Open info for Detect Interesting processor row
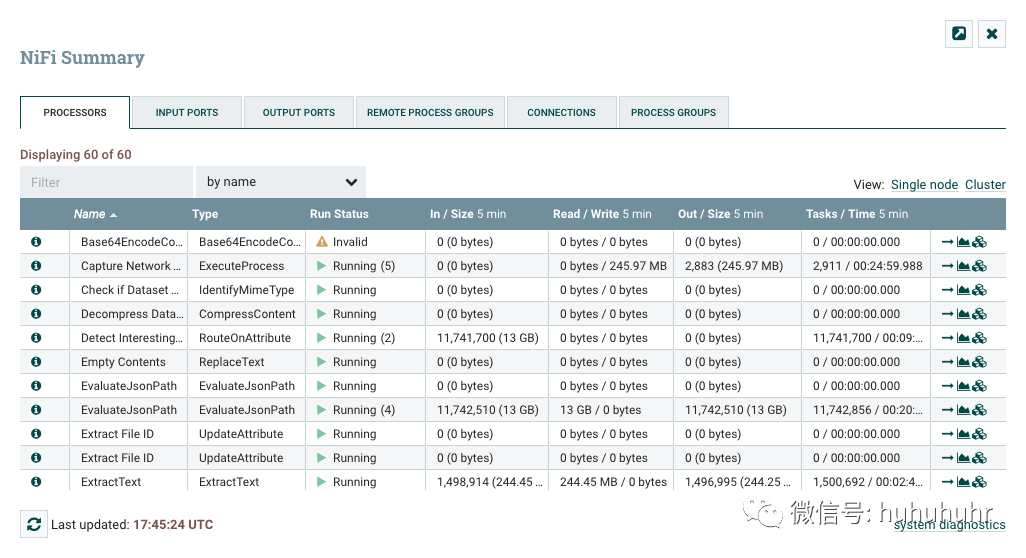Image resolution: width=1026 pixels, height=558 pixels. click(36, 338)
